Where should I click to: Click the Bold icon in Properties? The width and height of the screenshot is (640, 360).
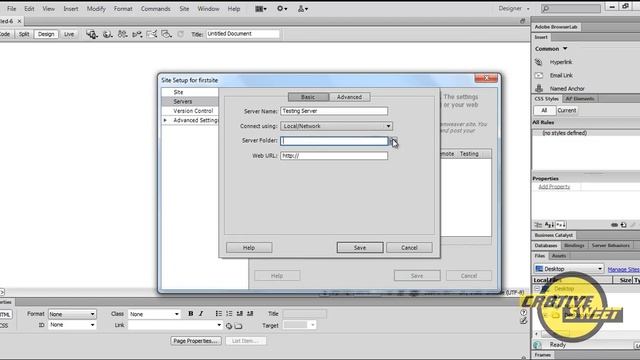[191, 313]
